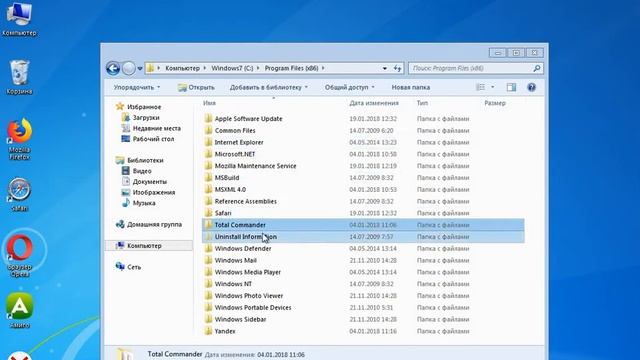Image resolution: width=640 pixels, height=360 pixels.
Task: Click the Forward navigation arrow
Action: (129, 68)
